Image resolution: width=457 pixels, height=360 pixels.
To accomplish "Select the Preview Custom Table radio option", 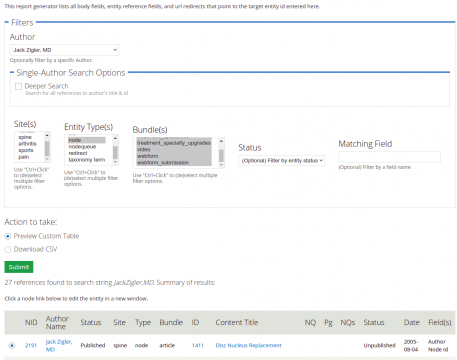I will pos(8,236).
